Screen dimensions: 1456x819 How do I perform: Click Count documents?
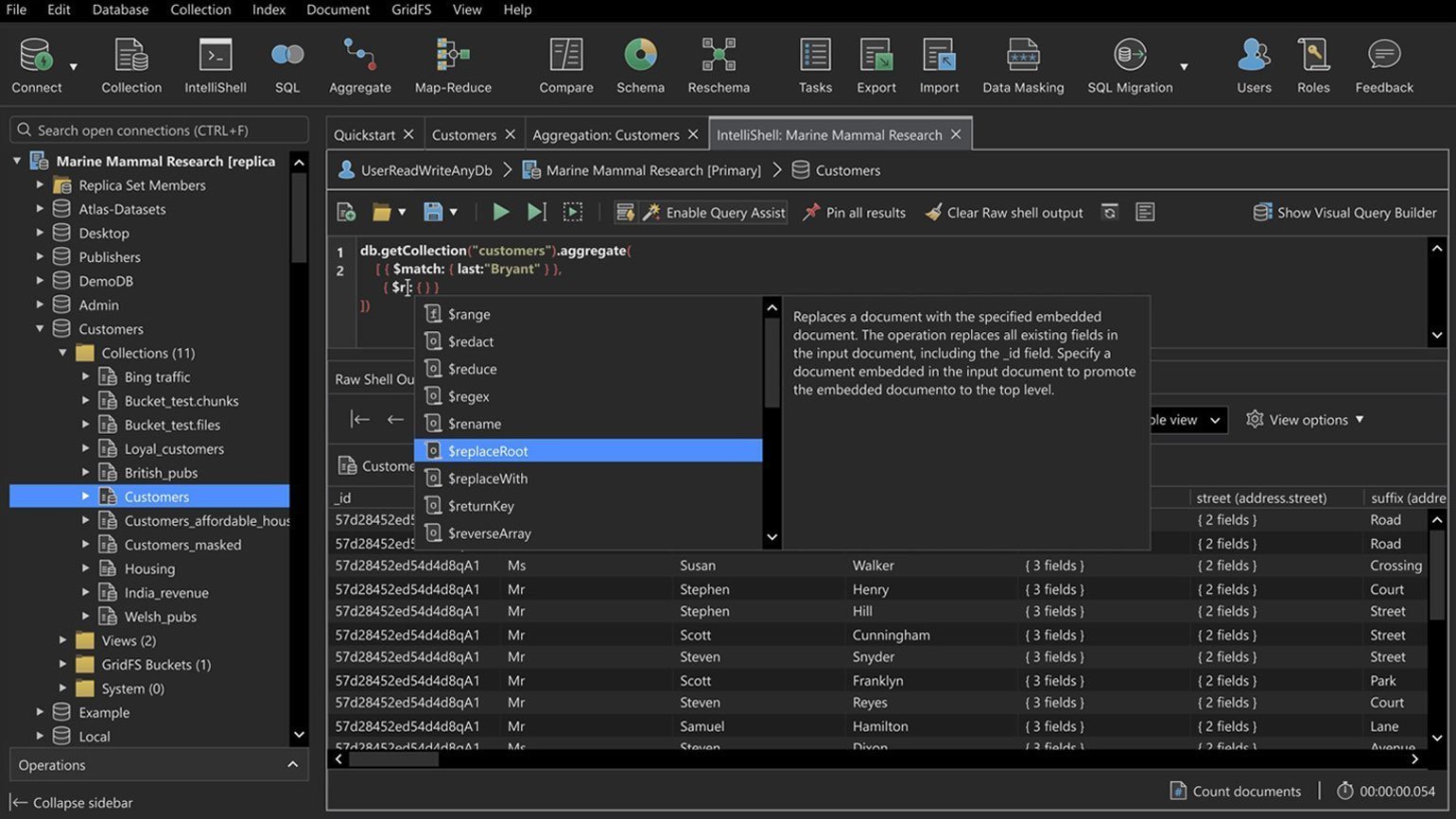[x=1235, y=792]
